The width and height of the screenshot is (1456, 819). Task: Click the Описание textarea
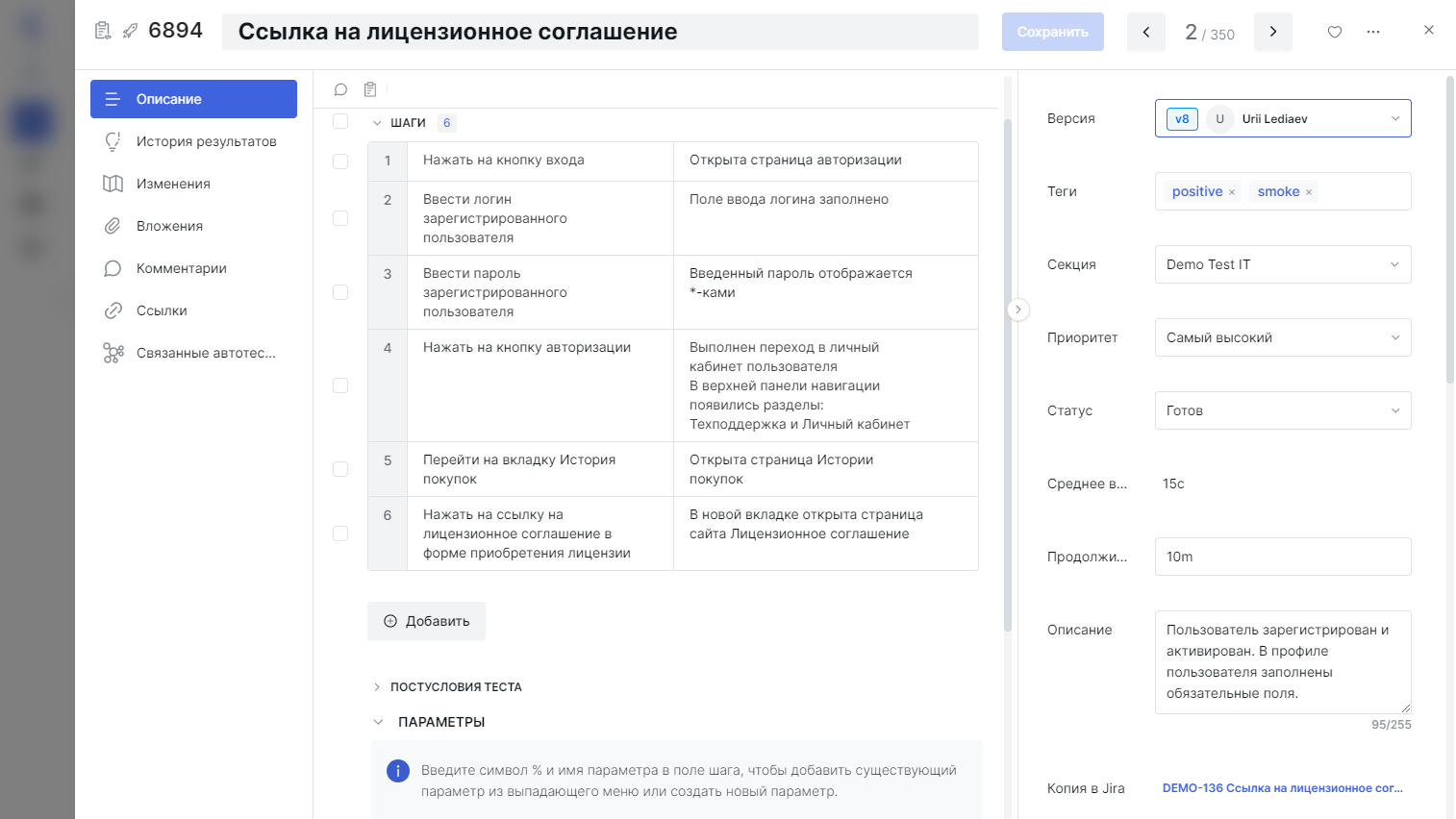point(1283,662)
